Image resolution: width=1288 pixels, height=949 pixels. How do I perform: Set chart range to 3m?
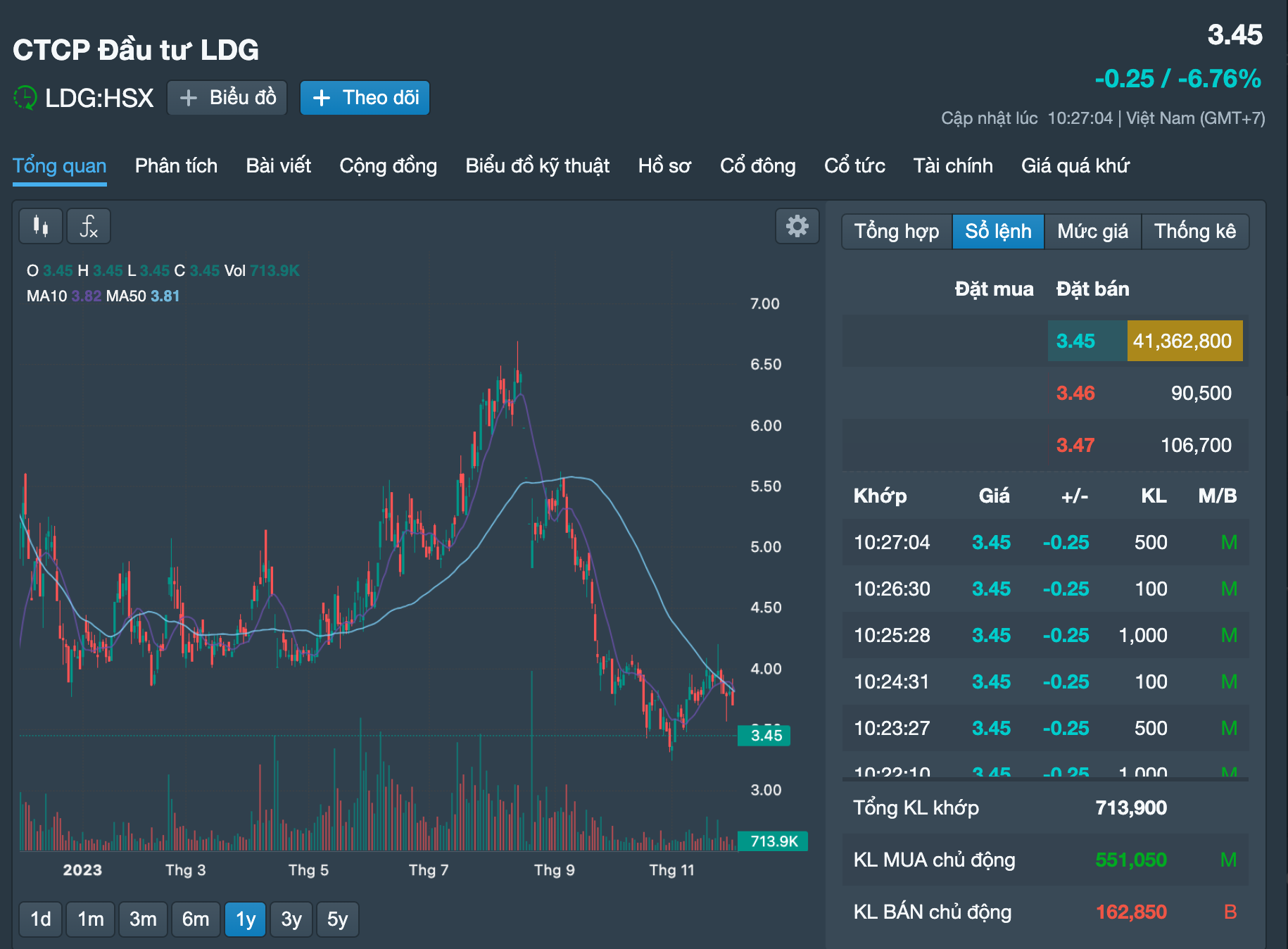[143, 919]
